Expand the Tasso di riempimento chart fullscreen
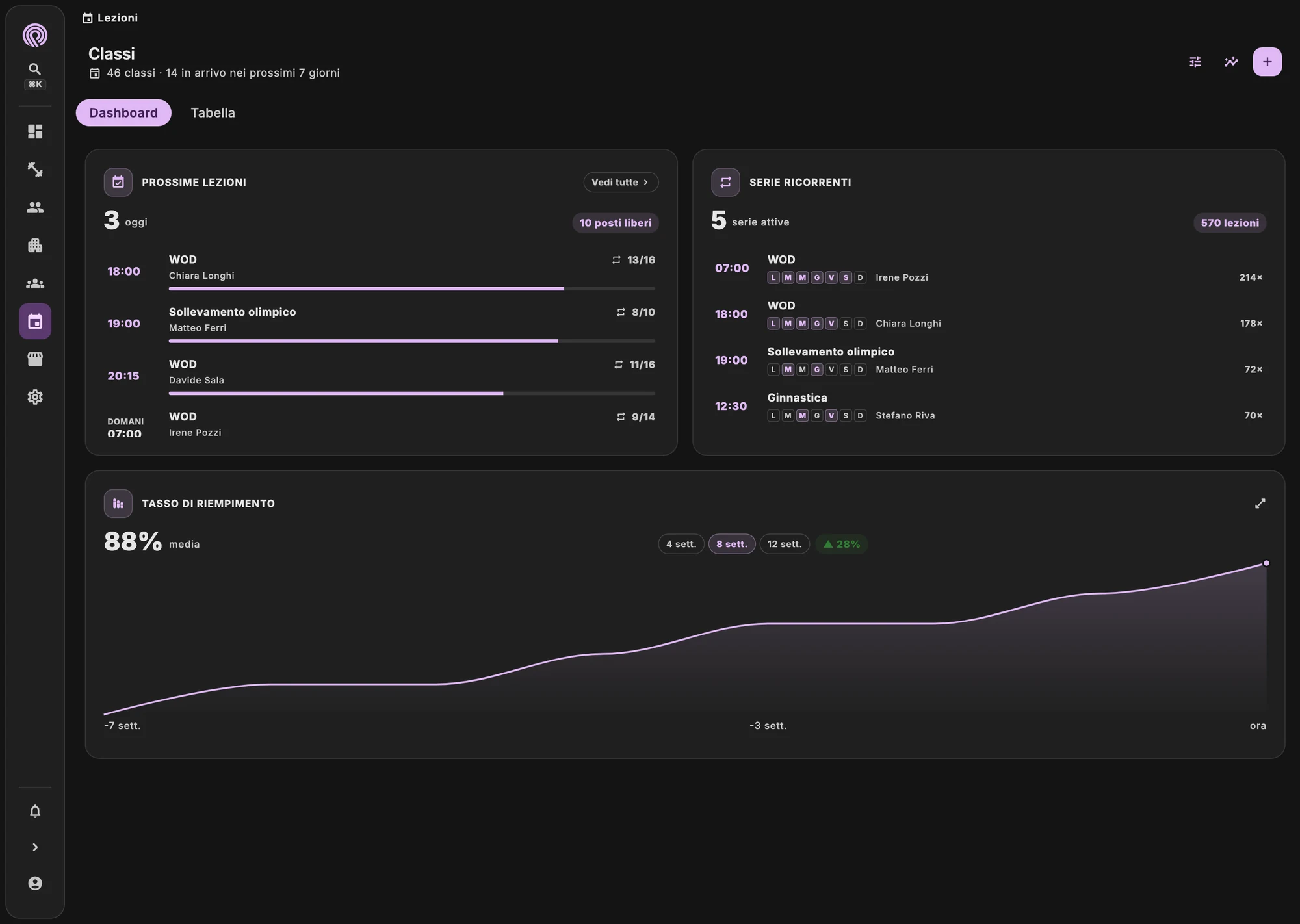Viewport: 1300px width, 924px height. tap(1260, 504)
